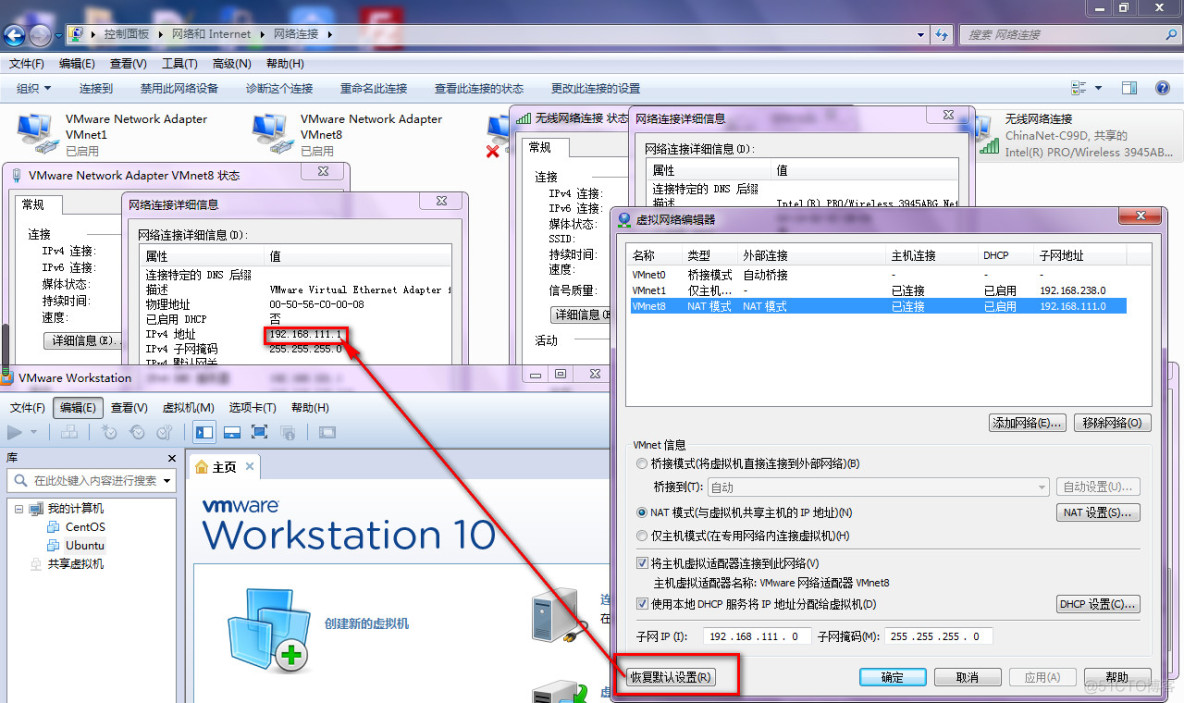Toggle the preview pane icon in Explorer toolbar

(x=1130, y=88)
